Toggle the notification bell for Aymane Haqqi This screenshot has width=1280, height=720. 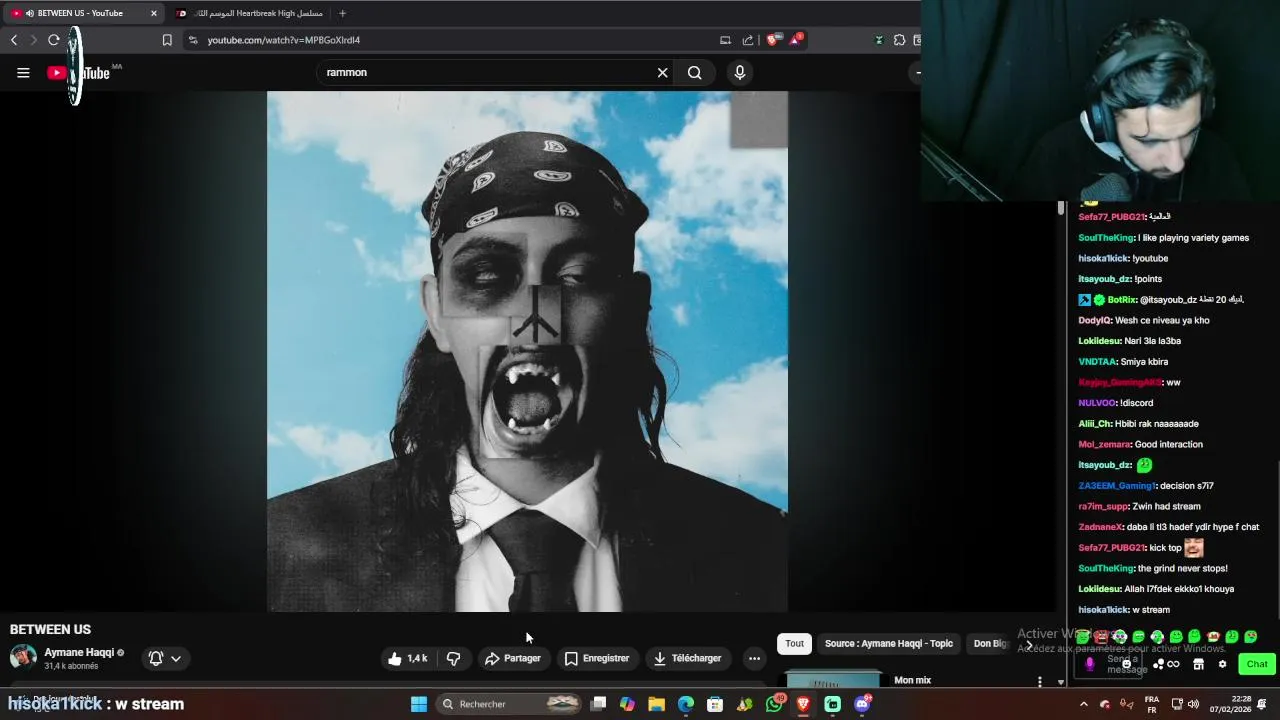(156, 658)
